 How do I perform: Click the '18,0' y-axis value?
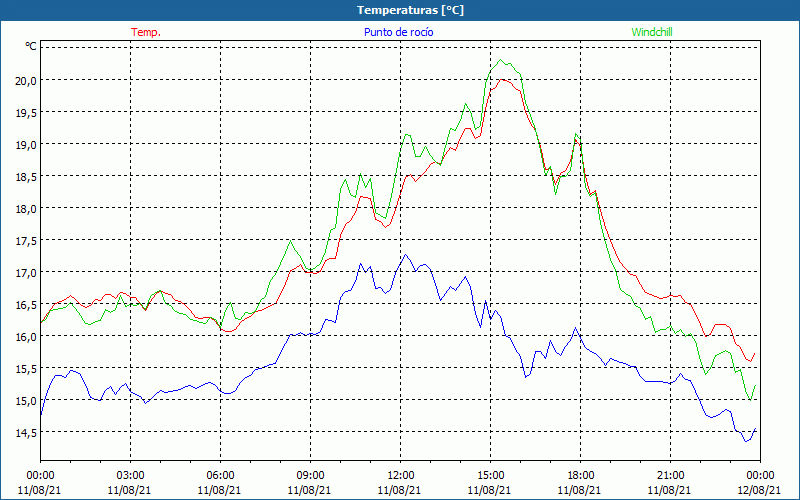point(27,208)
